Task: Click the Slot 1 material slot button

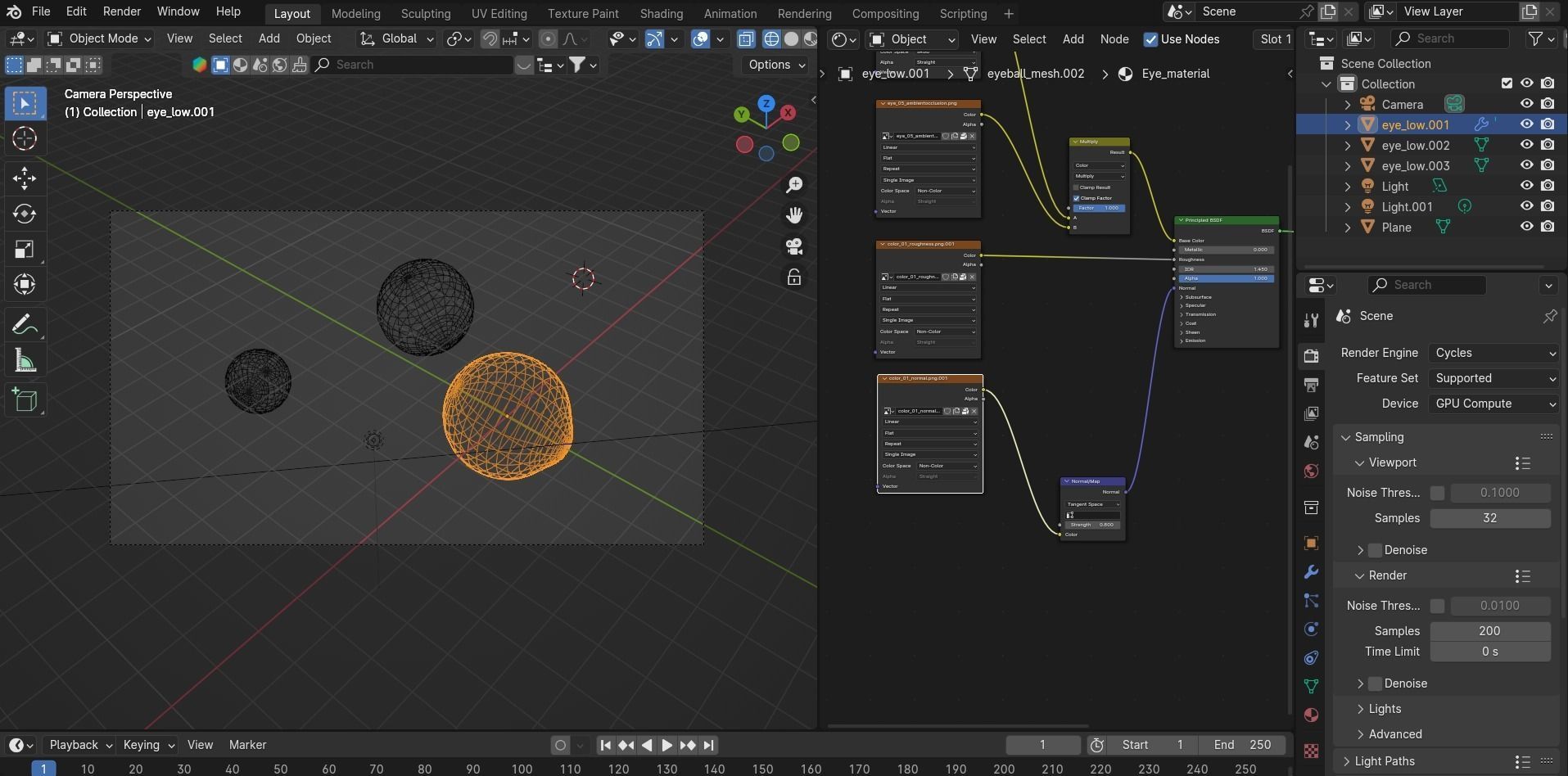Action: pos(1274,39)
